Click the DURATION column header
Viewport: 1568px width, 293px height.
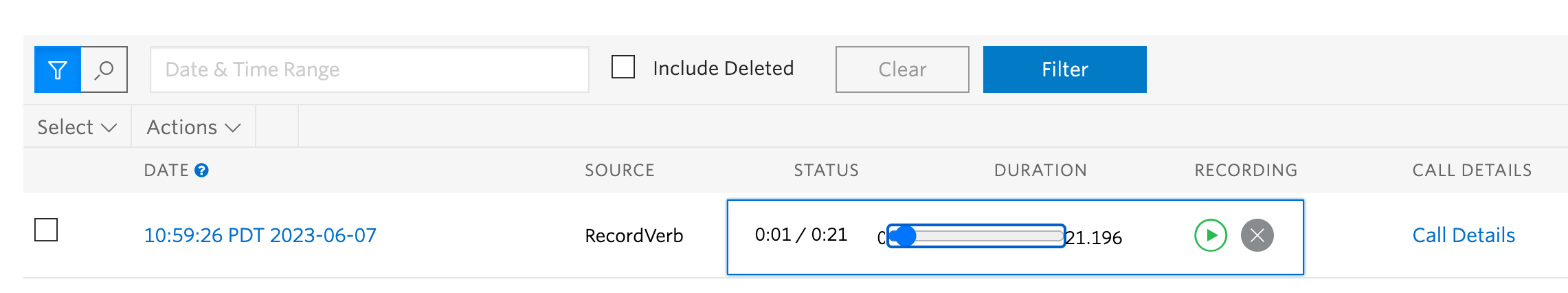click(x=1040, y=171)
